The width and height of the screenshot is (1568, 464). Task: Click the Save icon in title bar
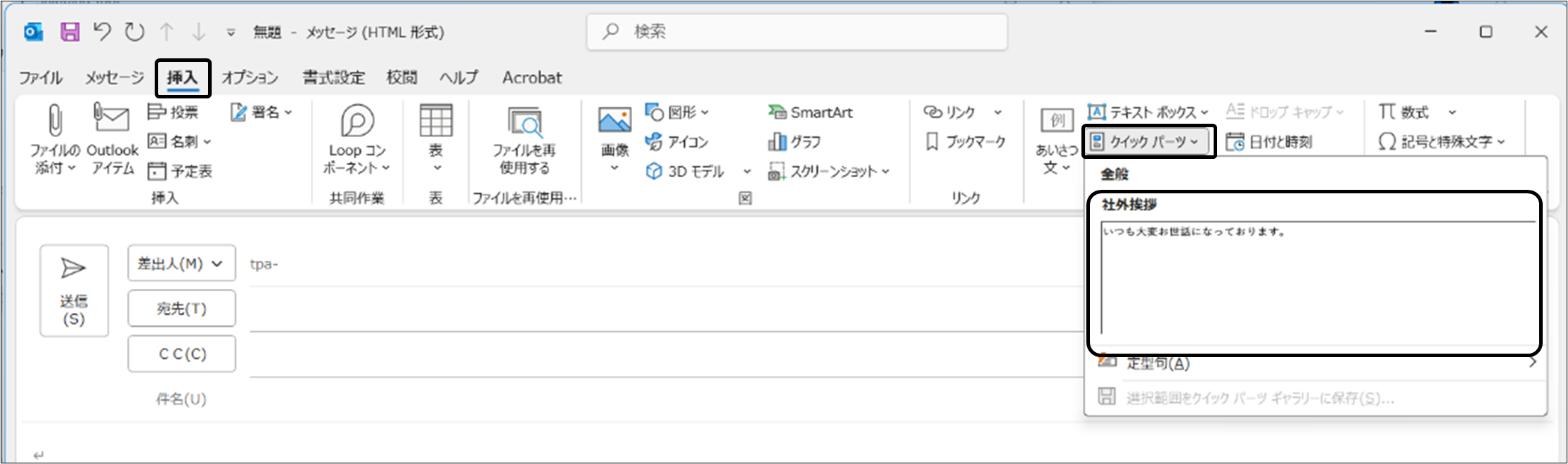pyautogui.click(x=70, y=32)
